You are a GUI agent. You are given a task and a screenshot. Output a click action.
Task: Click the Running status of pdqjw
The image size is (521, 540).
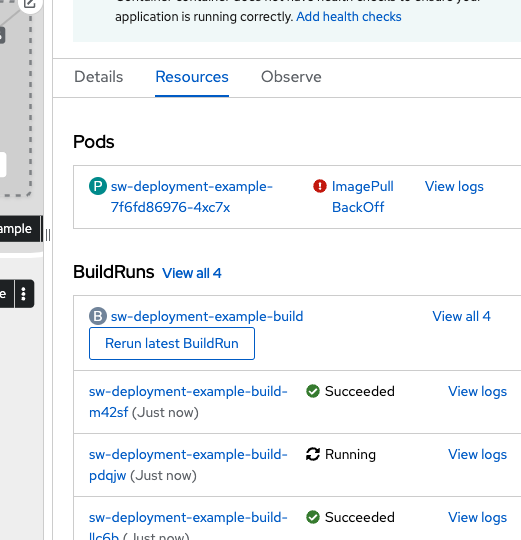coord(350,454)
